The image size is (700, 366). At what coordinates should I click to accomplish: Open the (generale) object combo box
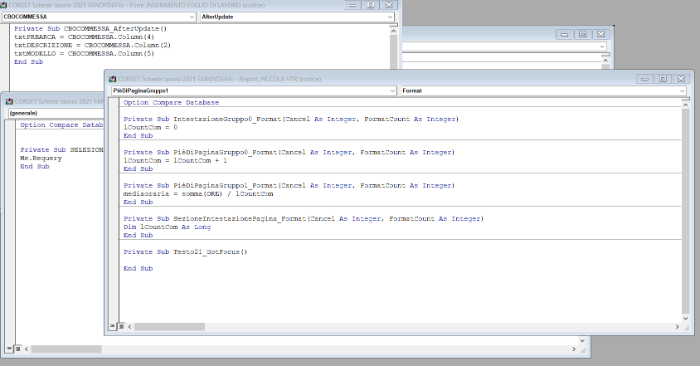(x=56, y=113)
